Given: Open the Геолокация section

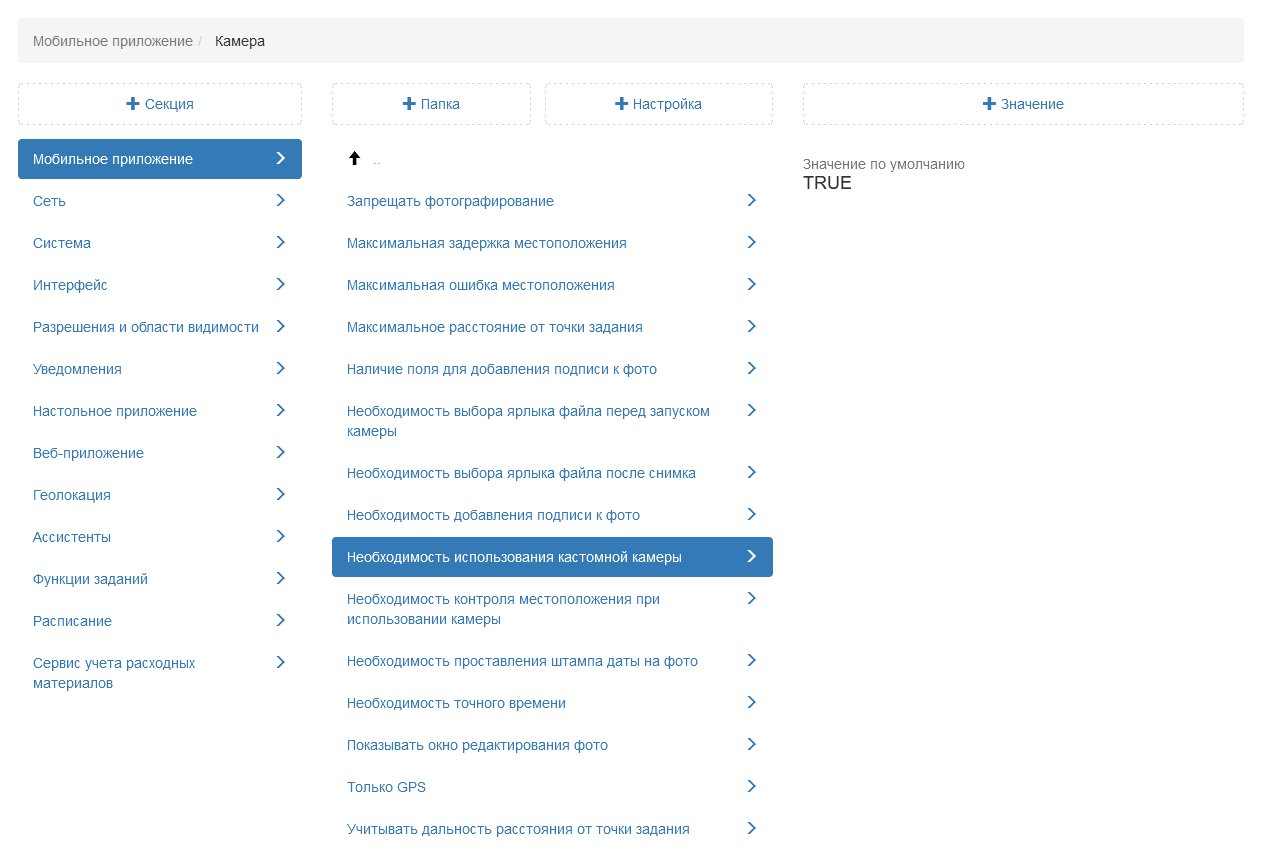Looking at the screenshot, I should 160,495.
